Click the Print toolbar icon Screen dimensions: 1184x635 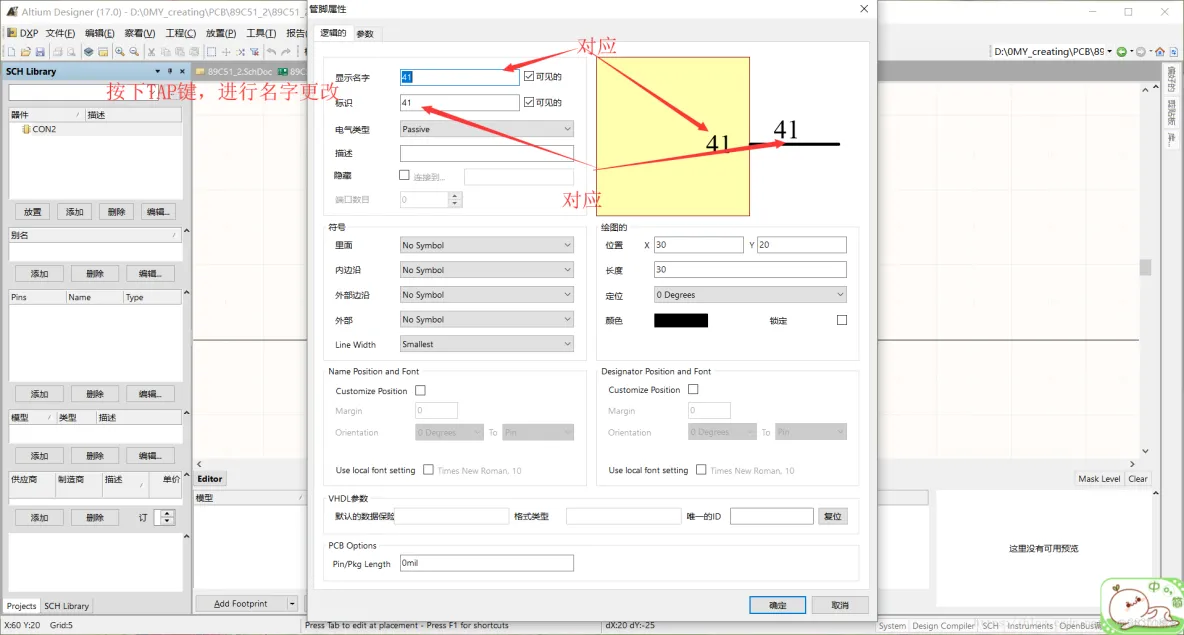tap(57, 52)
